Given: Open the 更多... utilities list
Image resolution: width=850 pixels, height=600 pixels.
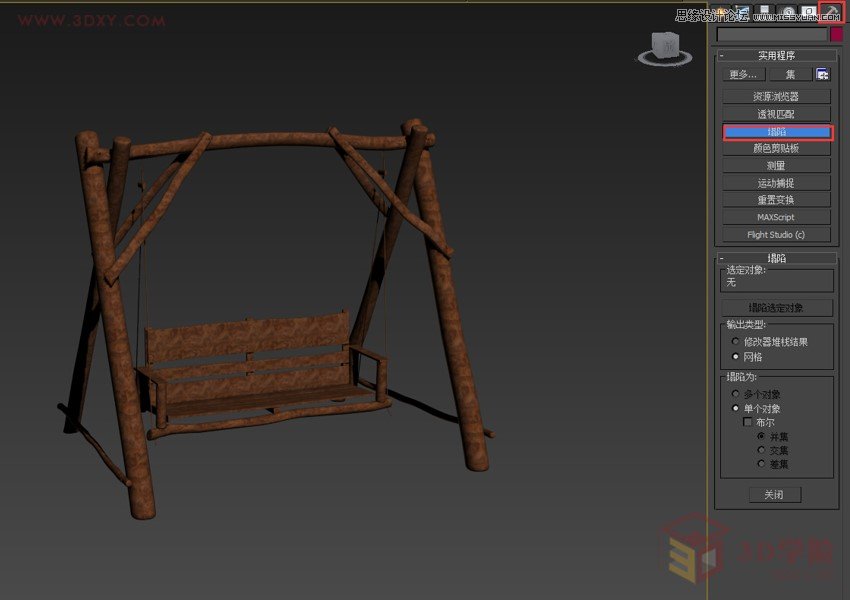Looking at the screenshot, I should click(744, 74).
